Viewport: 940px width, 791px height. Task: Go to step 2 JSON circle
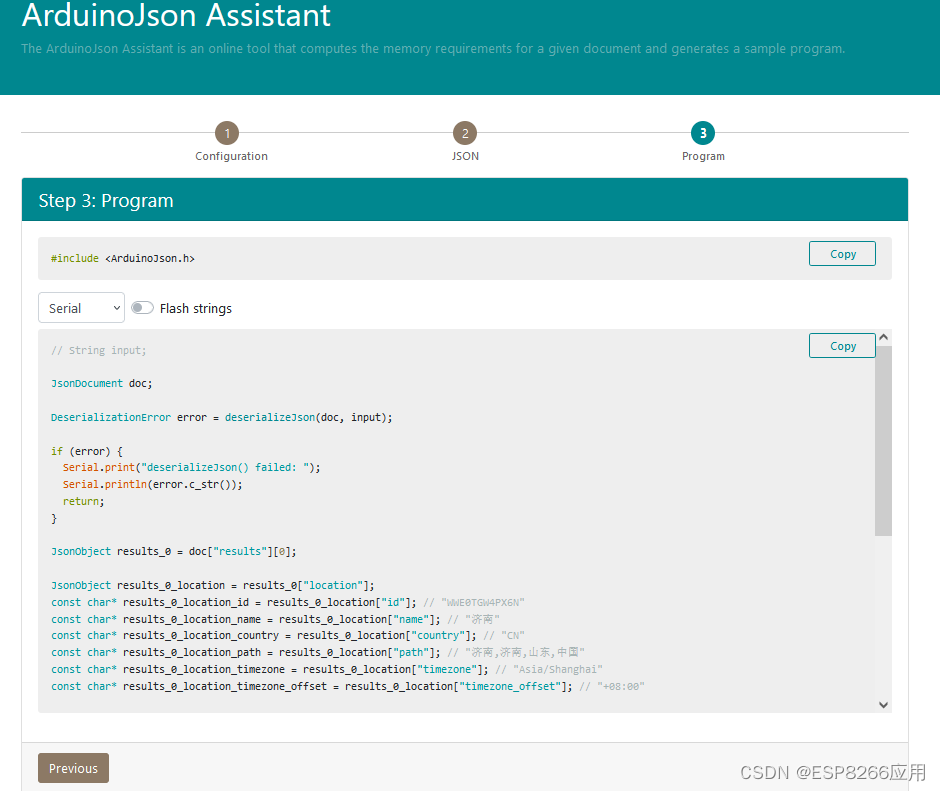465,133
